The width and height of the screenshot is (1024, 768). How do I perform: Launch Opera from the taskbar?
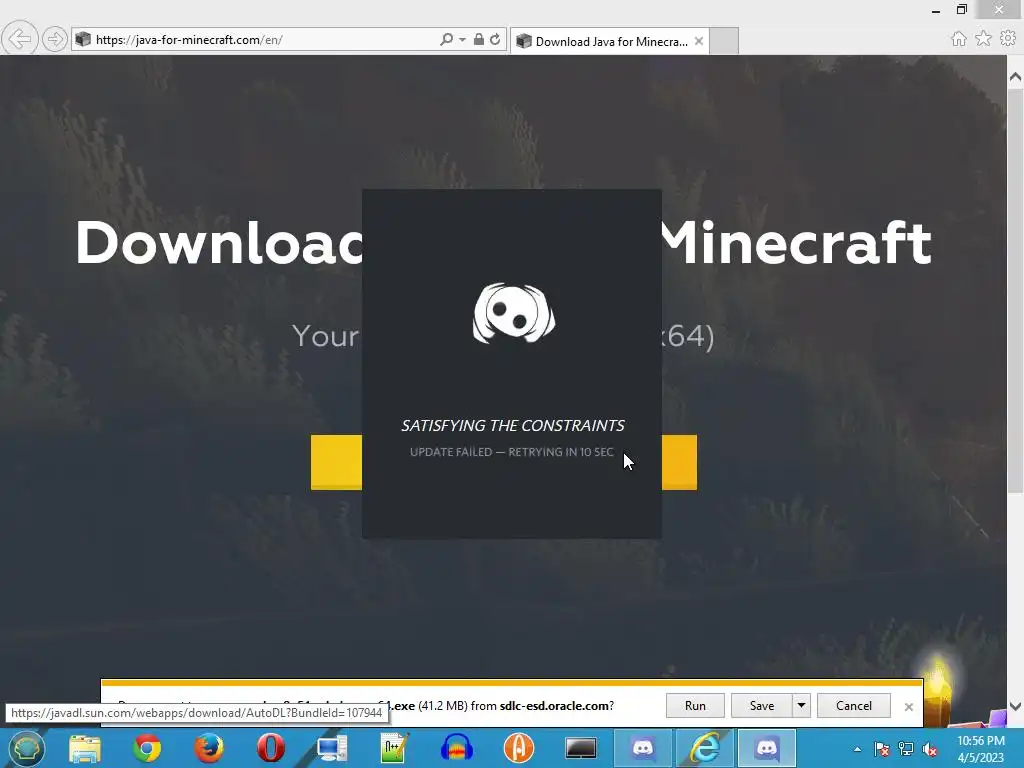pyautogui.click(x=270, y=748)
